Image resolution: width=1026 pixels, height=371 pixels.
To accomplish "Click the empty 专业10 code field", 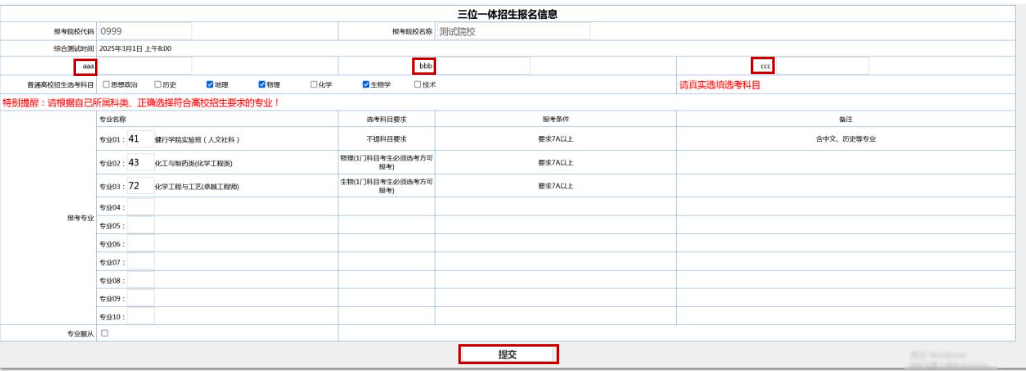I will pos(141,317).
